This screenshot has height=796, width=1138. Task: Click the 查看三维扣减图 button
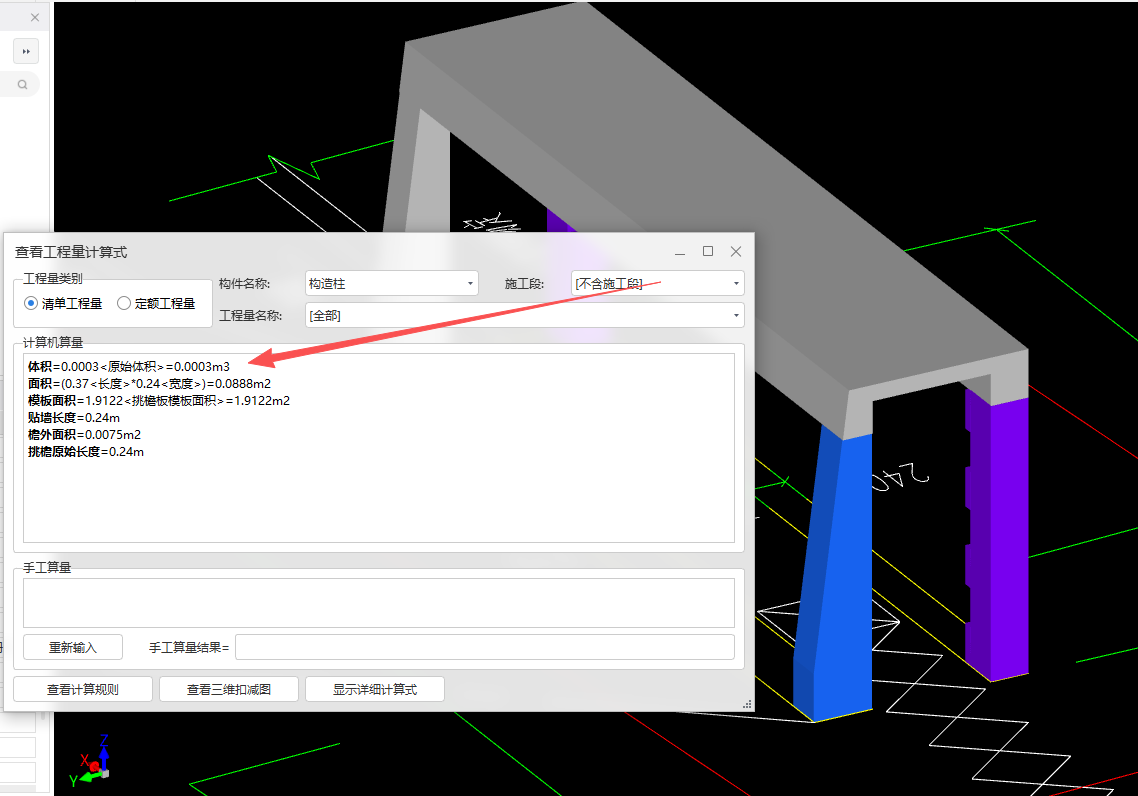coord(229,689)
